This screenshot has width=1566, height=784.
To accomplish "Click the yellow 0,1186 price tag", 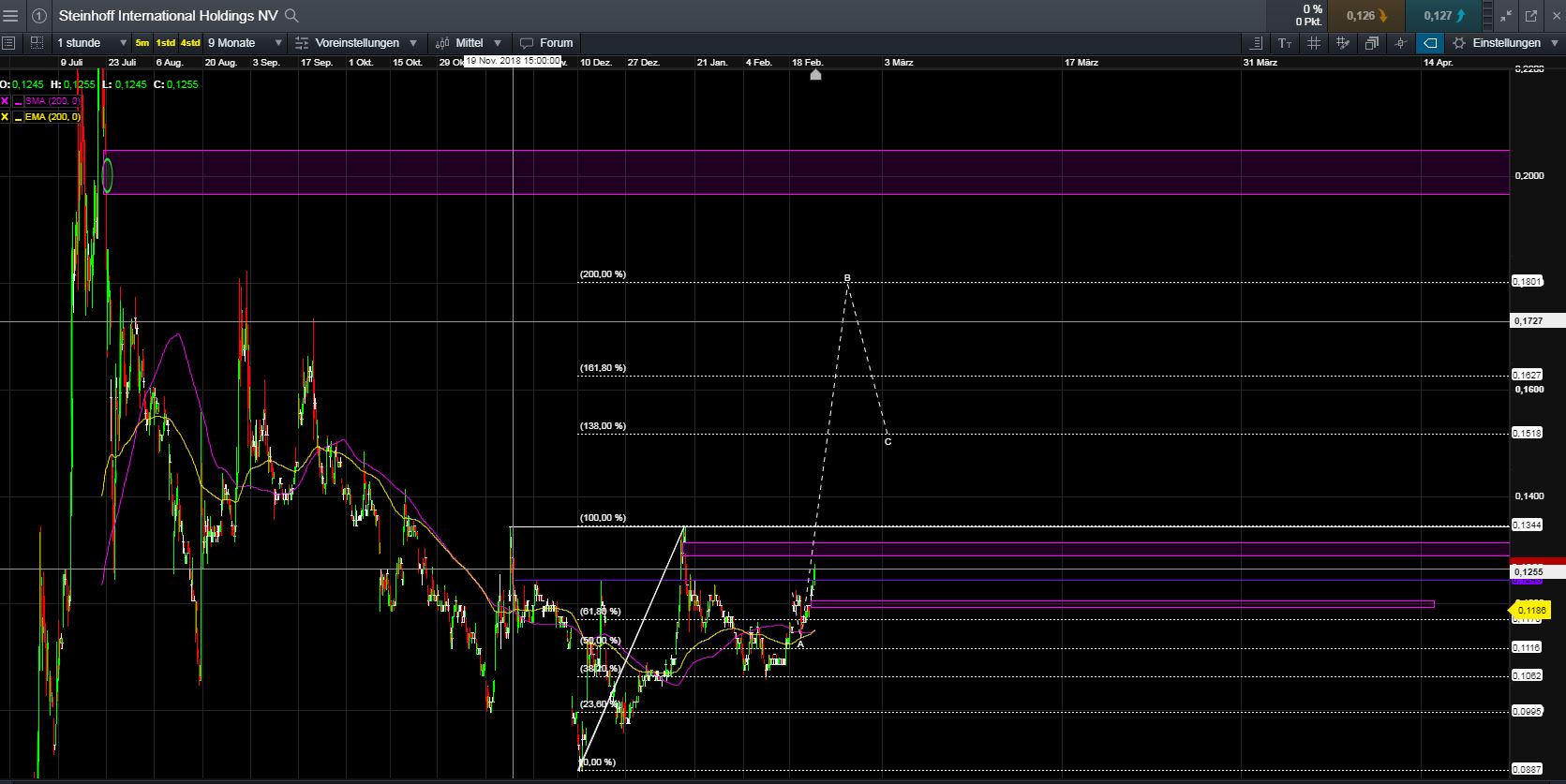I will 1529,611.
